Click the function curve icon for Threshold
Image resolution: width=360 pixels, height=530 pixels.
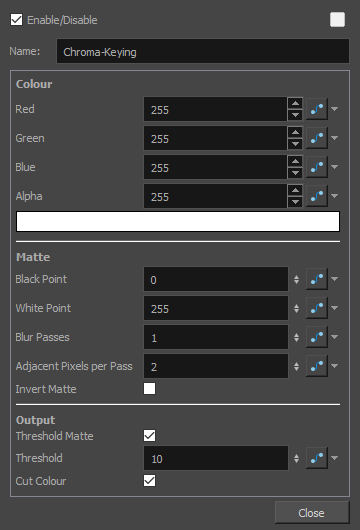(317, 458)
